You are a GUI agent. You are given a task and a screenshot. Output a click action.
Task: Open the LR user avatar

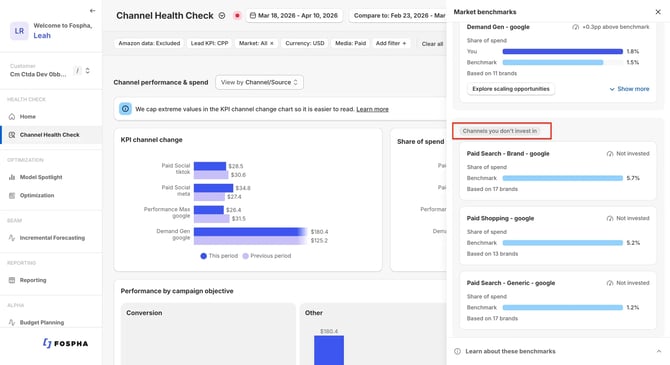[x=19, y=31]
